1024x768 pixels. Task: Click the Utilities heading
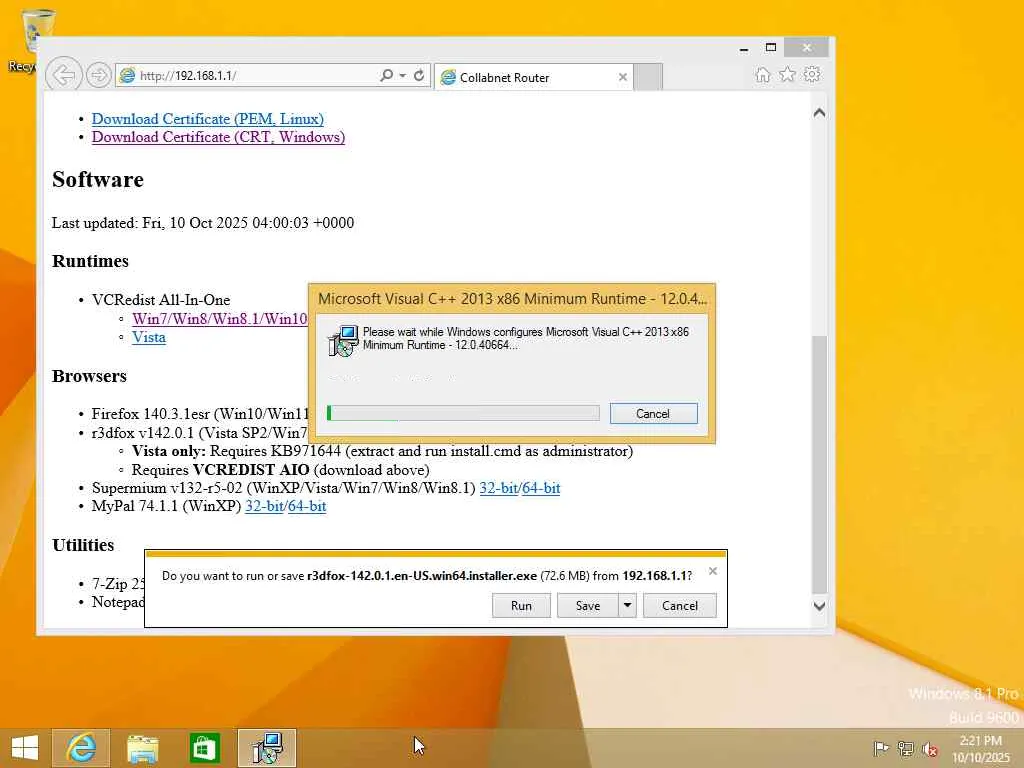[x=83, y=545]
